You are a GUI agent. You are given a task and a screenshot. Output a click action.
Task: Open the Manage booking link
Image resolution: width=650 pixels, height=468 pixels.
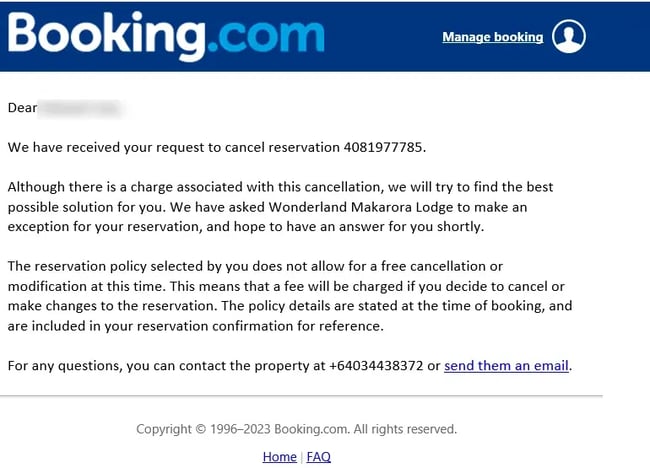[x=492, y=37]
